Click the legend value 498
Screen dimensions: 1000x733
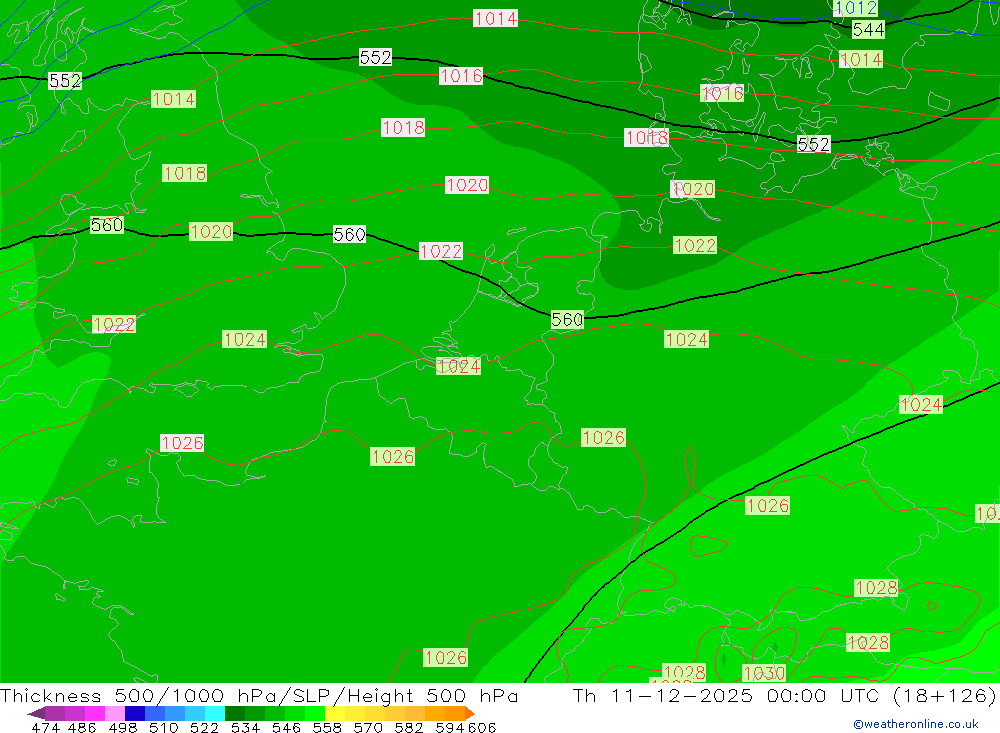[122, 727]
